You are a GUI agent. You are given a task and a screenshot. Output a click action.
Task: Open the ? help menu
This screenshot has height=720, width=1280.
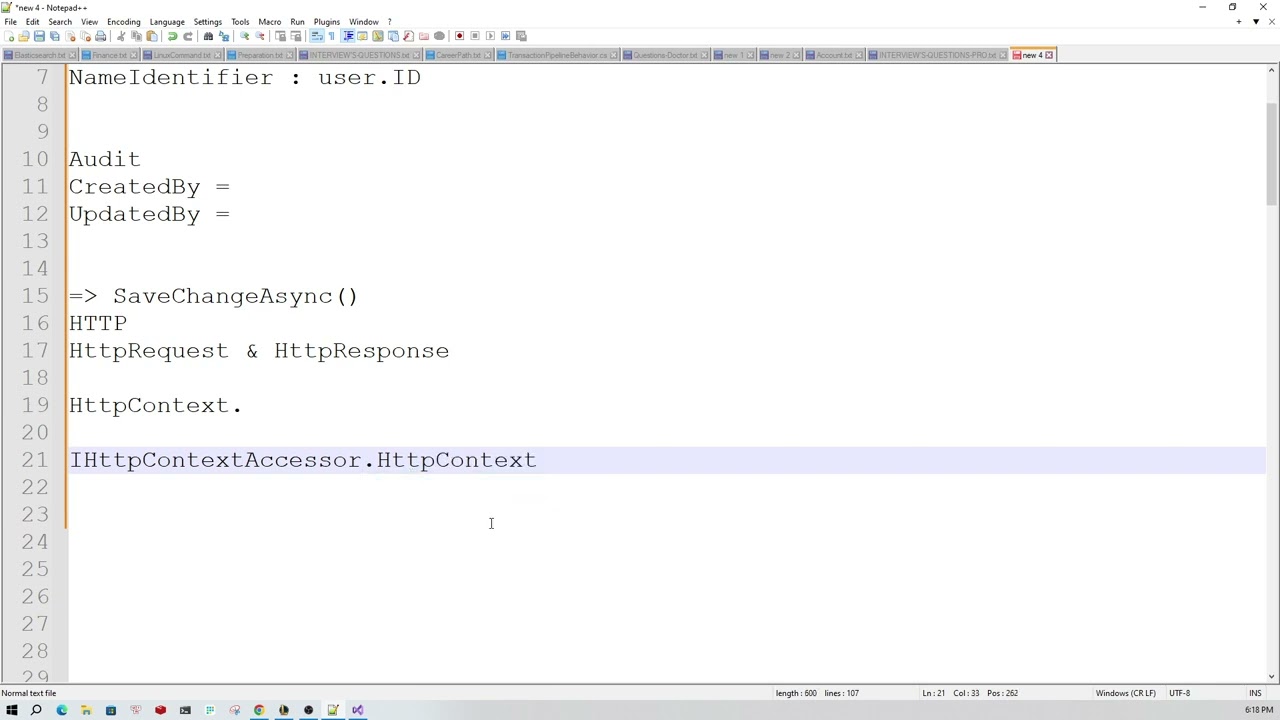point(389,21)
